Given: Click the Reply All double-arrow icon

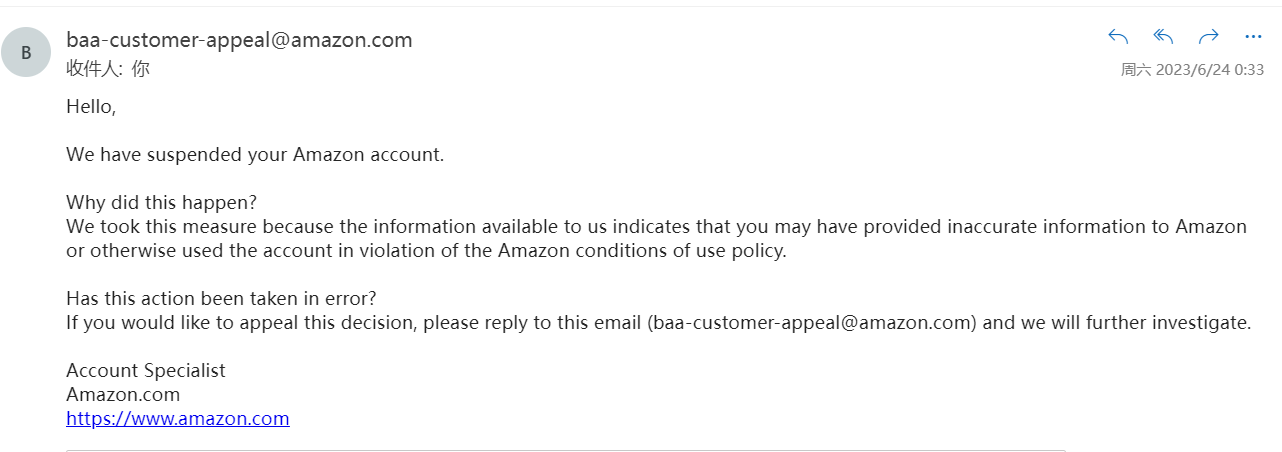Looking at the screenshot, I should (1163, 37).
